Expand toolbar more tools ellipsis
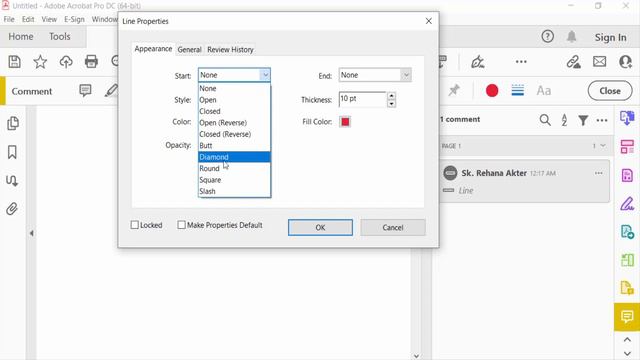 click(x=521, y=62)
